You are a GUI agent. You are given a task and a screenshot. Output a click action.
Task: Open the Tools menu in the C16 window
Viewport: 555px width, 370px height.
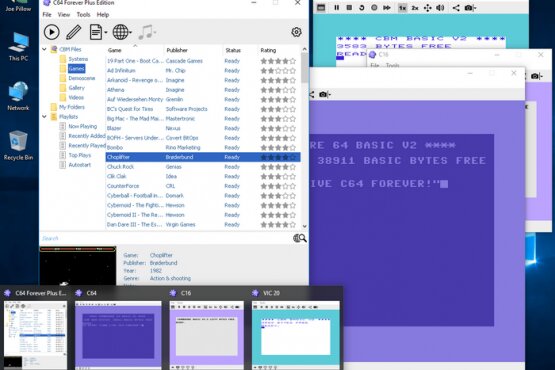point(393,66)
